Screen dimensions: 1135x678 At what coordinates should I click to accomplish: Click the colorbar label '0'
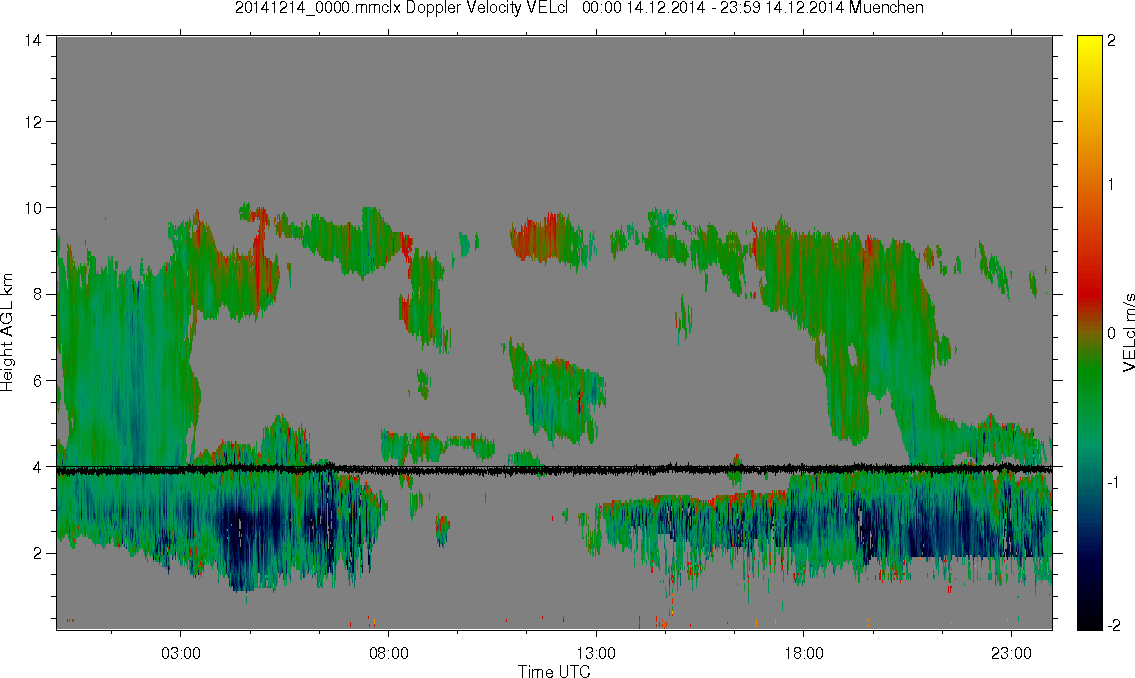coord(1112,334)
